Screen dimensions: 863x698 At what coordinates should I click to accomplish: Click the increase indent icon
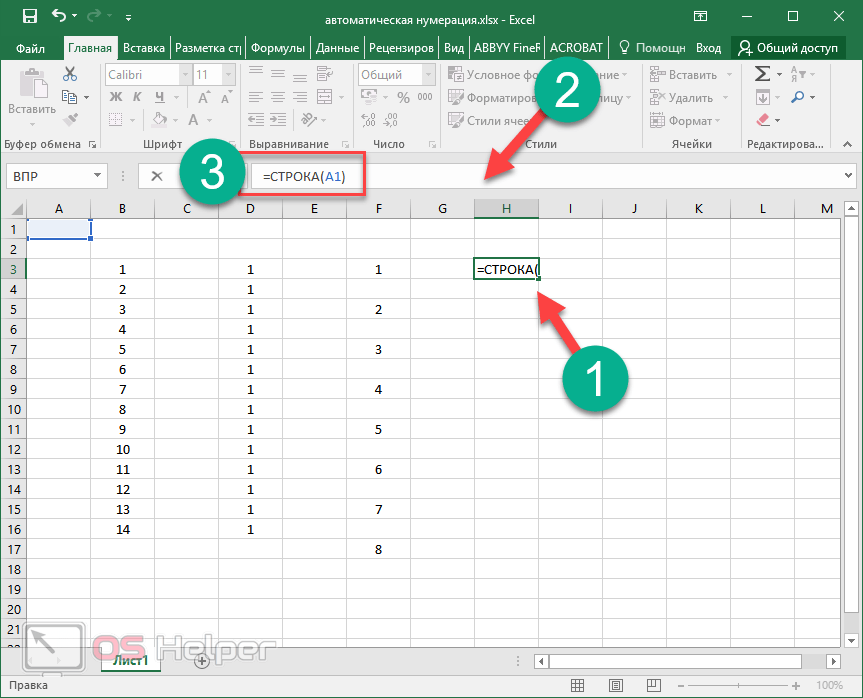click(x=277, y=119)
